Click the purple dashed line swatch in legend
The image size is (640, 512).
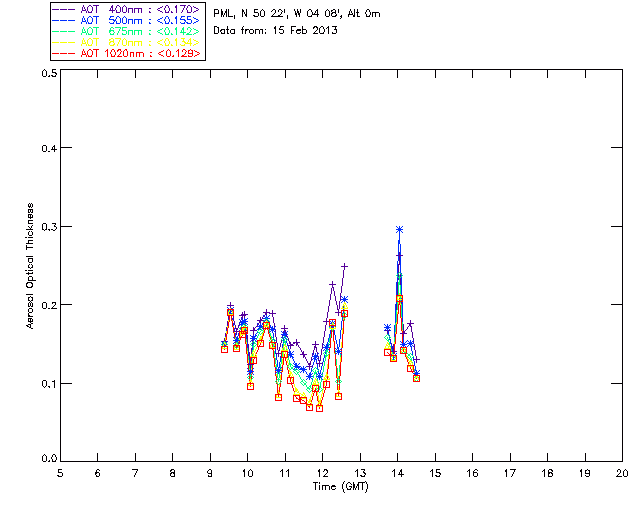(64, 9)
